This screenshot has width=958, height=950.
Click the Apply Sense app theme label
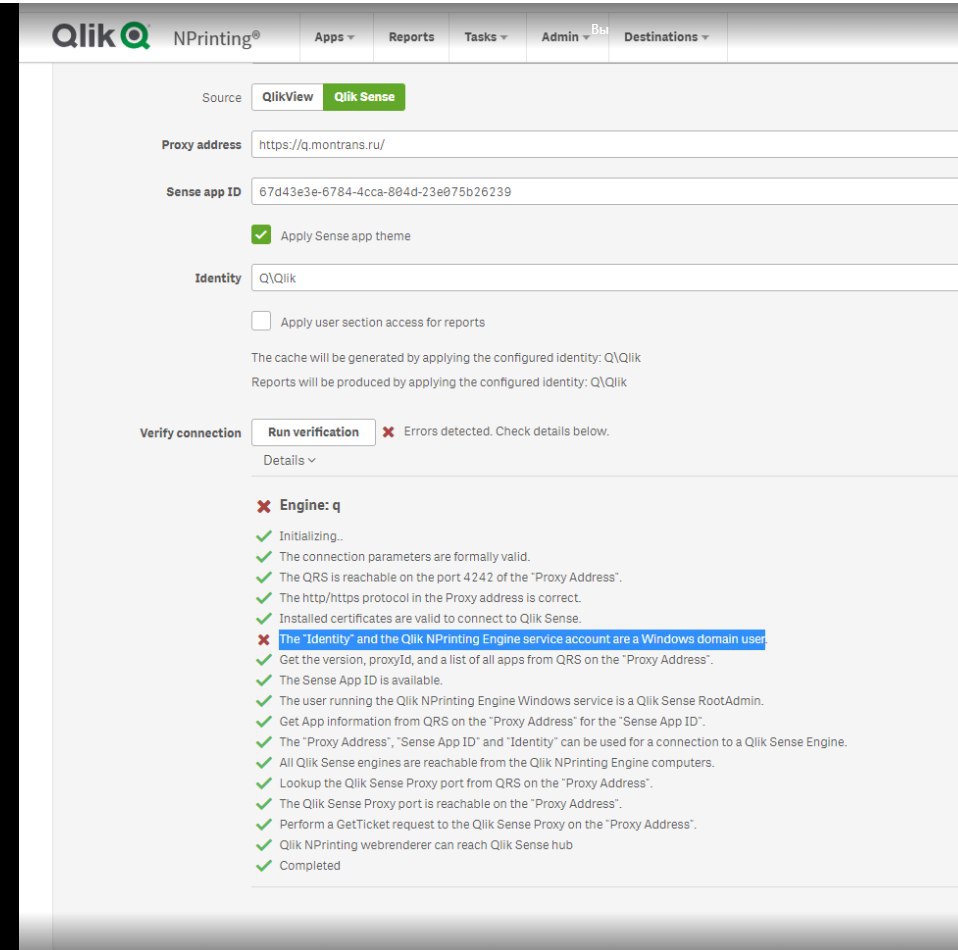[x=345, y=236]
